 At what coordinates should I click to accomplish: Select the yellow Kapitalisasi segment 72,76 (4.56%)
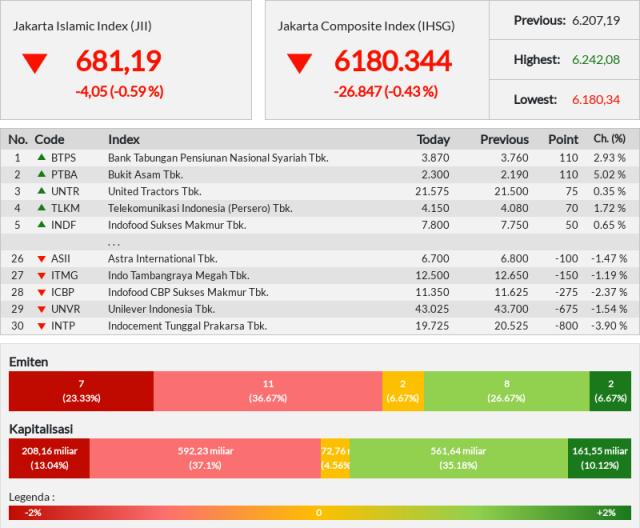point(335,458)
